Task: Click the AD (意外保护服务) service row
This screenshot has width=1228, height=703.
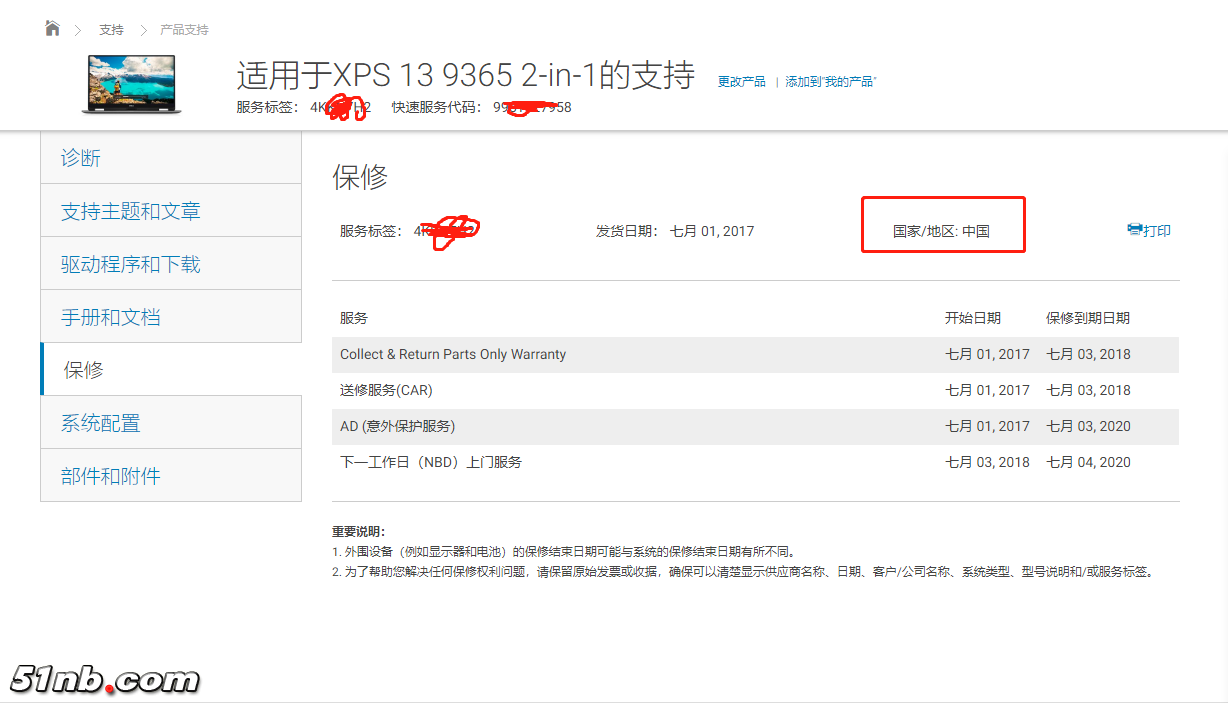Action: [397, 426]
